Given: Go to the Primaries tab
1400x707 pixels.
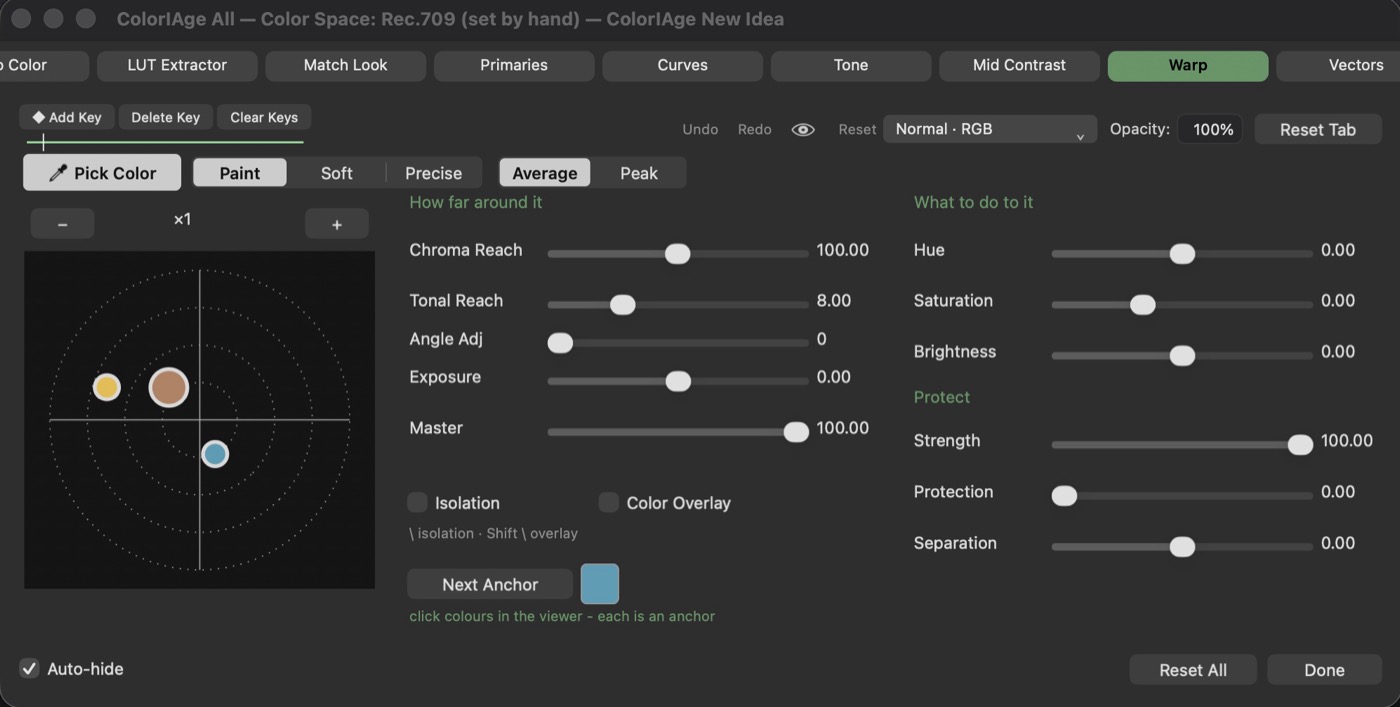Looking at the screenshot, I should pyautogui.click(x=514, y=66).
